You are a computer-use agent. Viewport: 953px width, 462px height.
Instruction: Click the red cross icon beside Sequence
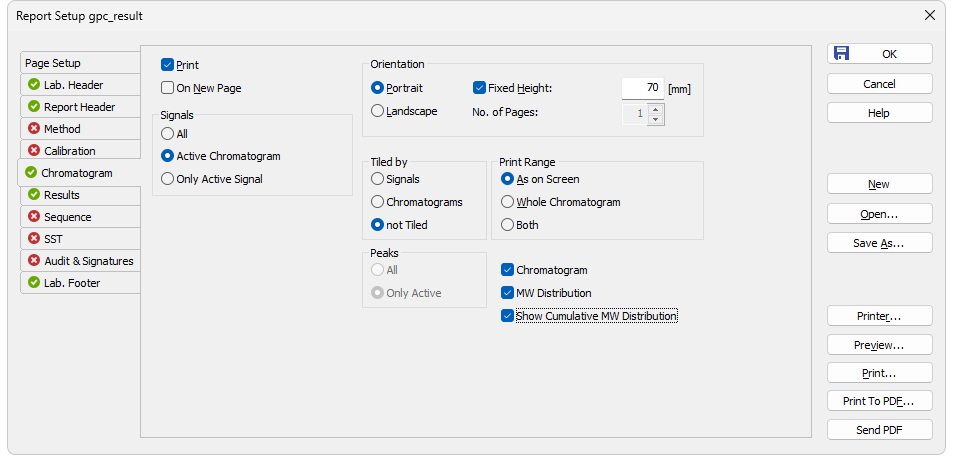pyautogui.click(x=34, y=216)
